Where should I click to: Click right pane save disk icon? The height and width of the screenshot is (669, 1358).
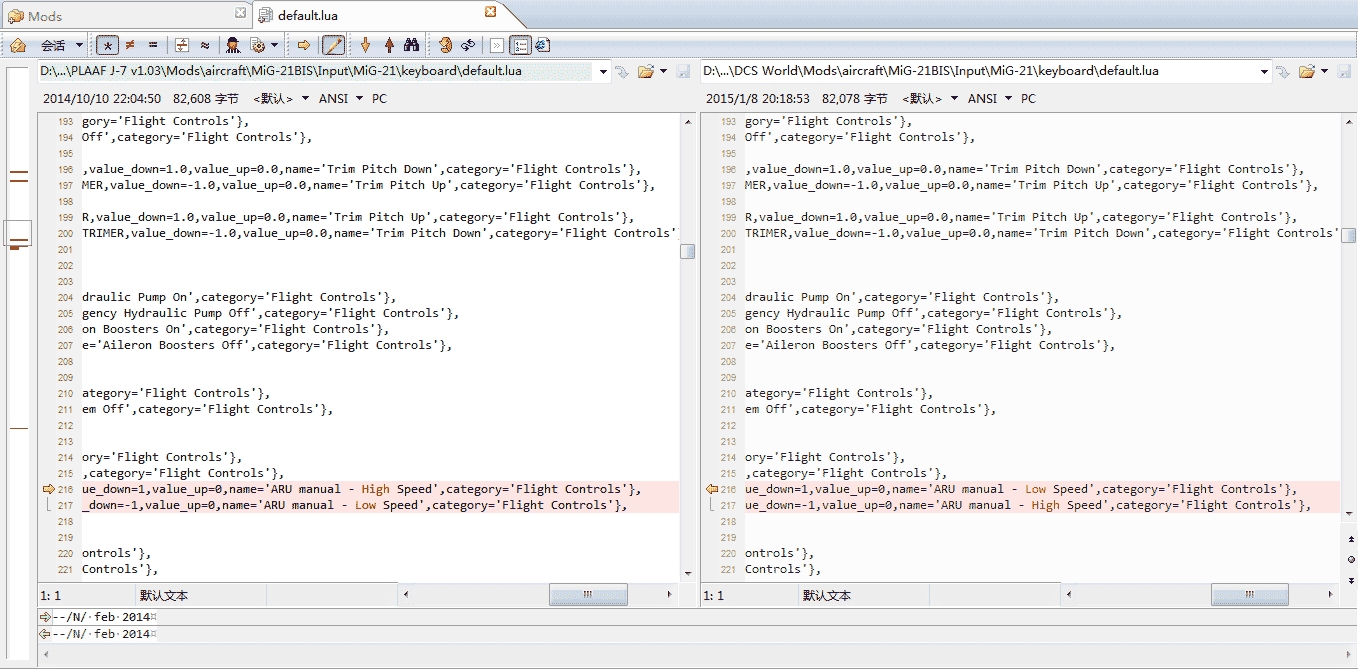[x=1344, y=72]
